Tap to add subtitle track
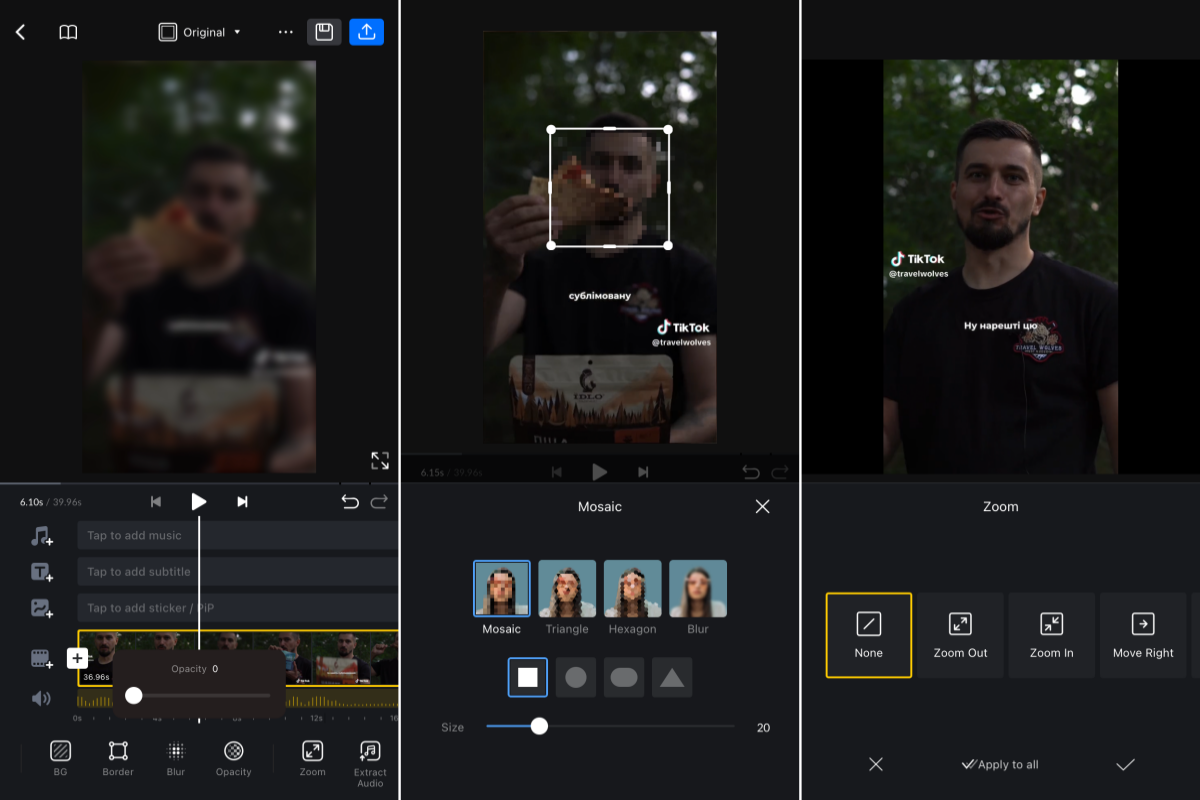This screenshot has width=1200, height=800. [237, 572]
